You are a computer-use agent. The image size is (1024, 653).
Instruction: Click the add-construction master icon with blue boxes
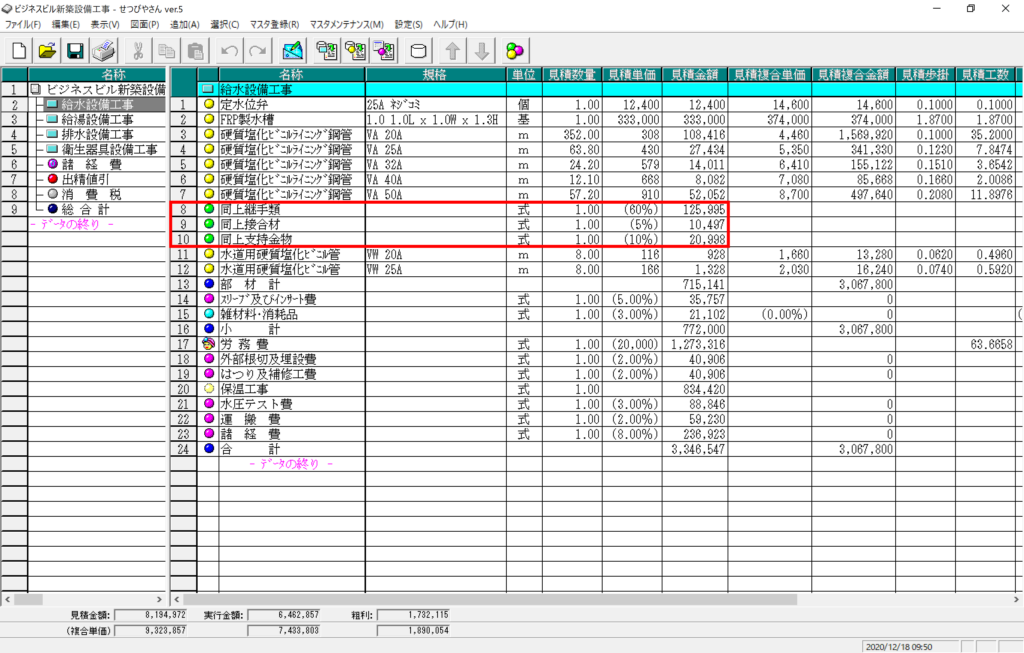(327, 51)
